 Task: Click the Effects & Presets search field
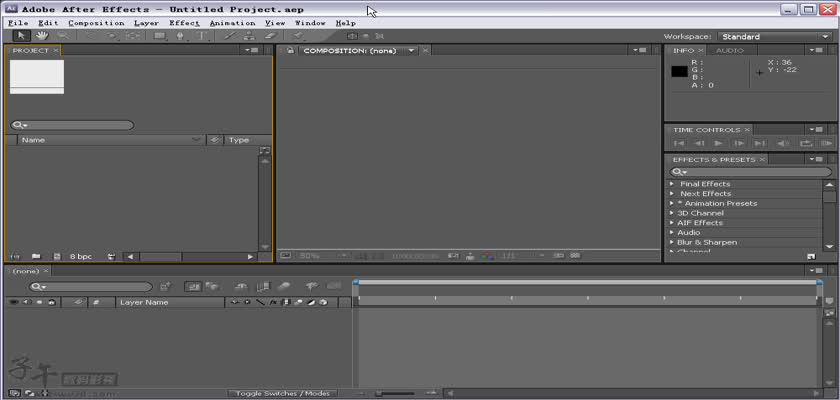[x=751, y=172]
